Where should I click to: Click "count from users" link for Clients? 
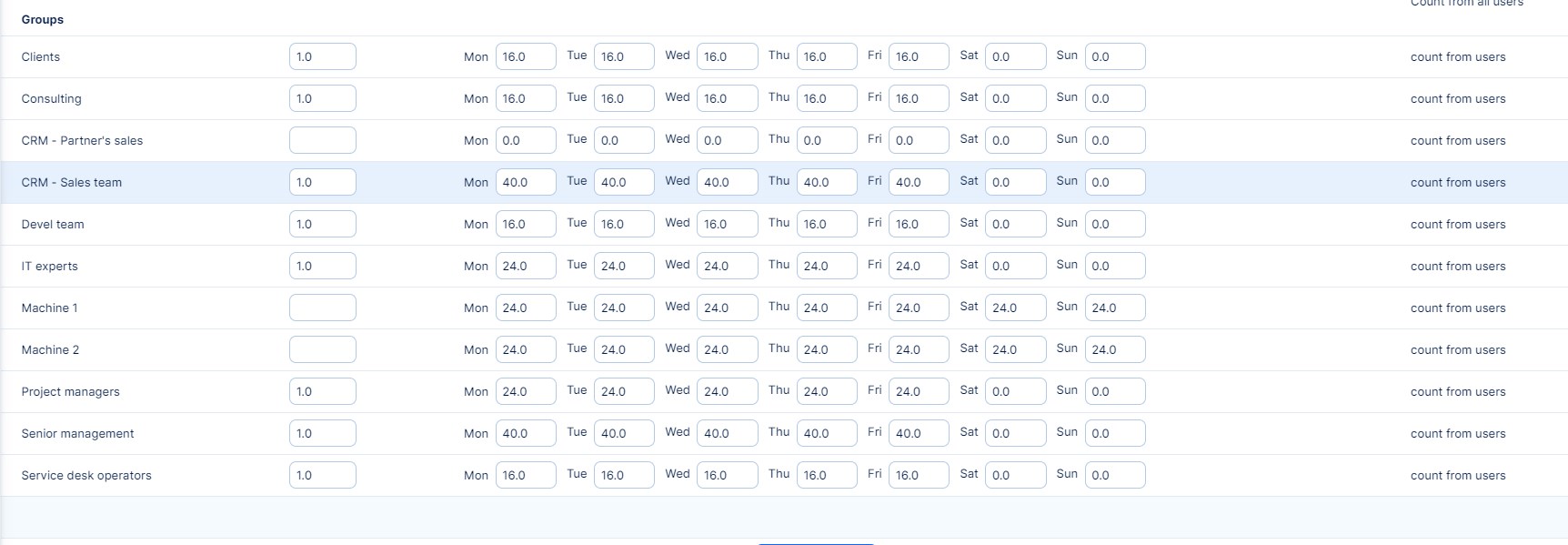1457,56
